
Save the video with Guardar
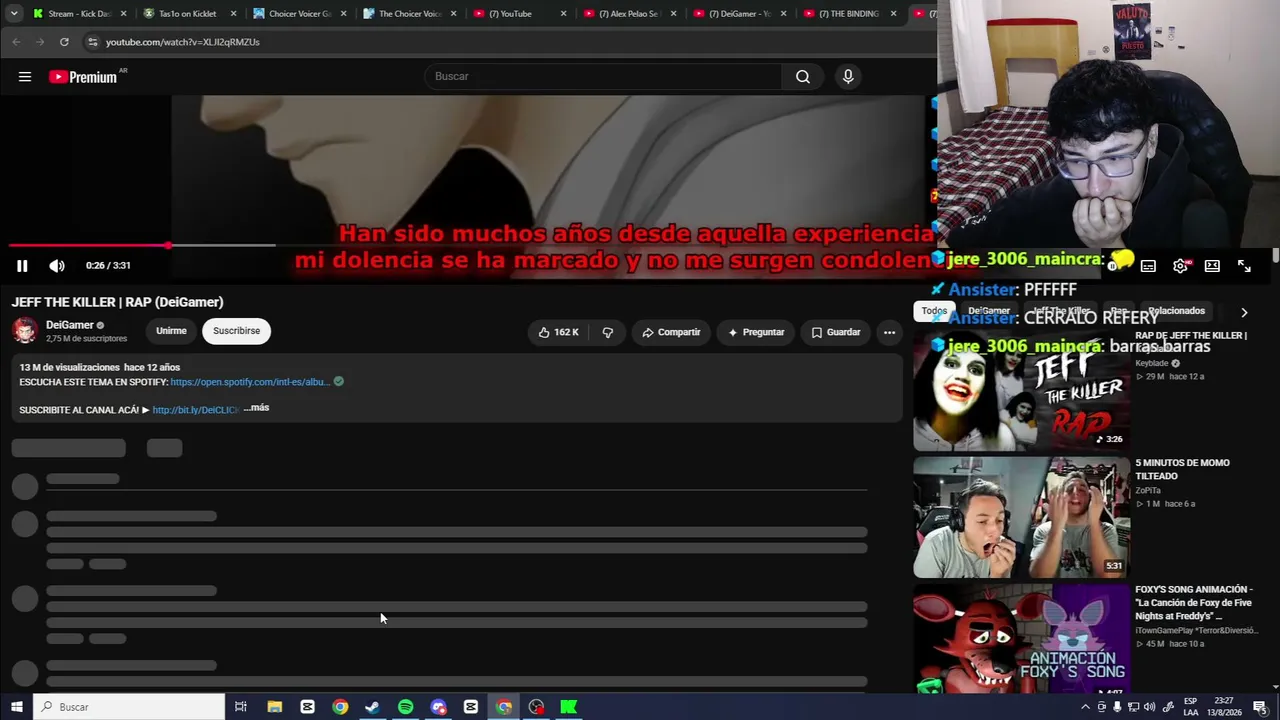[x=836, y=332]
